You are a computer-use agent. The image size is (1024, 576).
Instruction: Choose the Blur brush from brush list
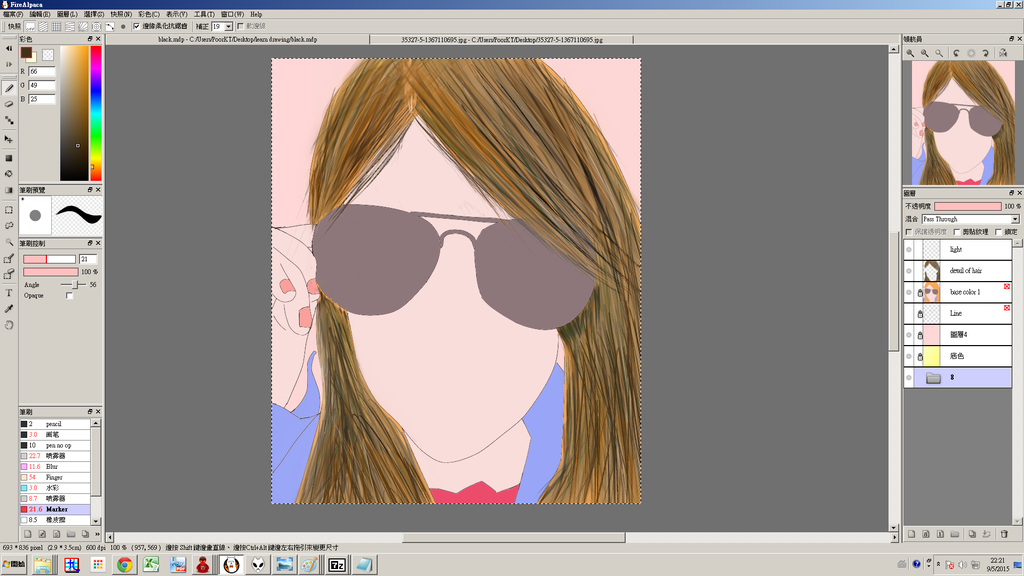[x=53, y=467]
